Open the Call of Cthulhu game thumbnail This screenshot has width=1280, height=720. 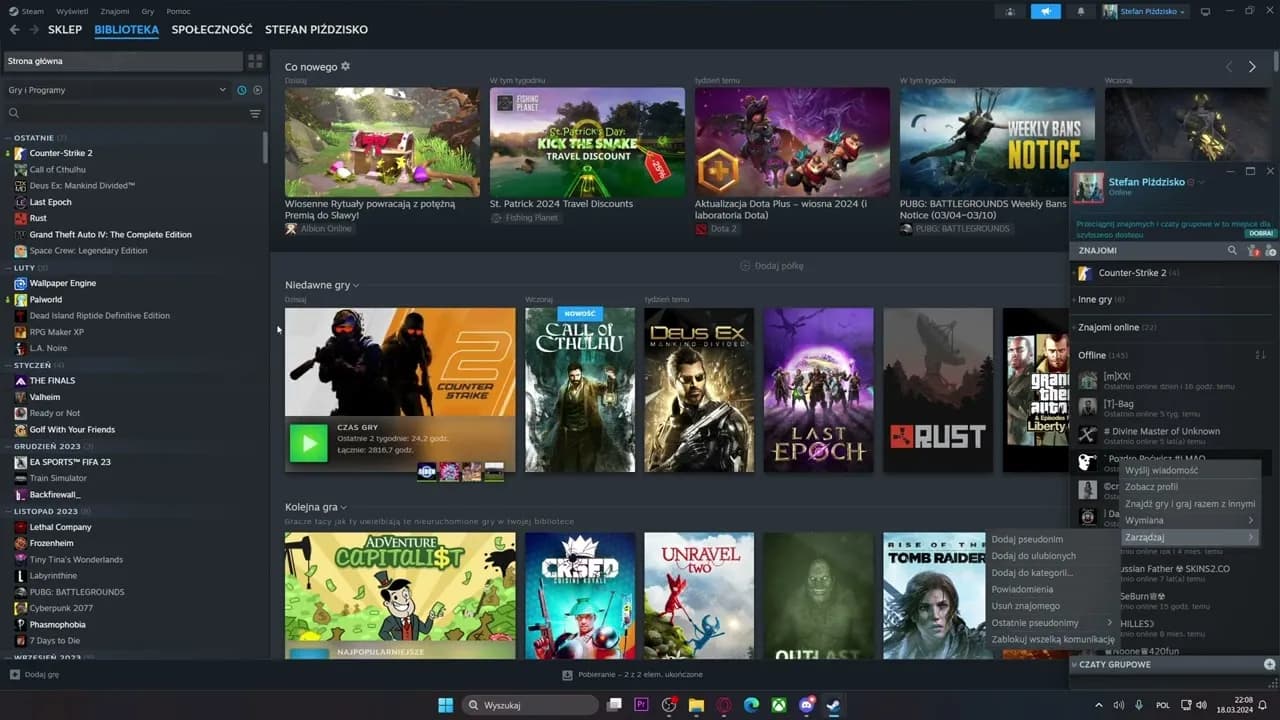click(x=580, y=390)
